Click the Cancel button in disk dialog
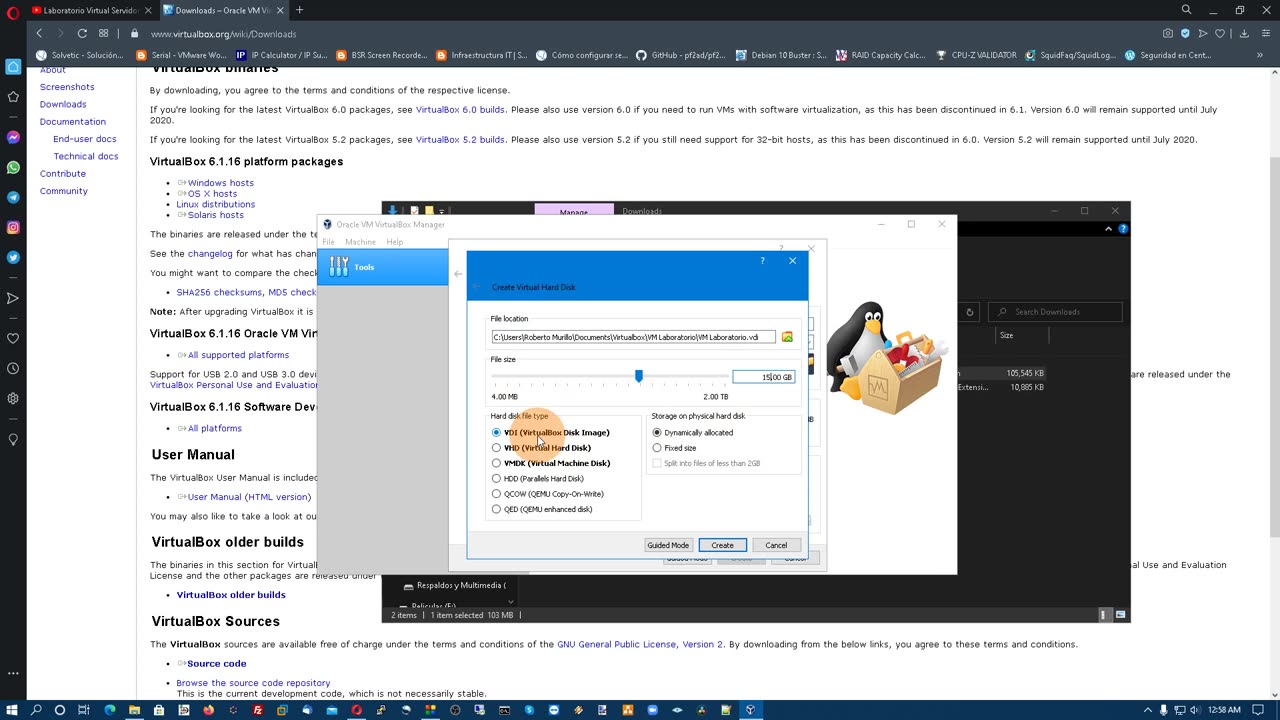Screen dimensions: 1280x720 (776, 545)
